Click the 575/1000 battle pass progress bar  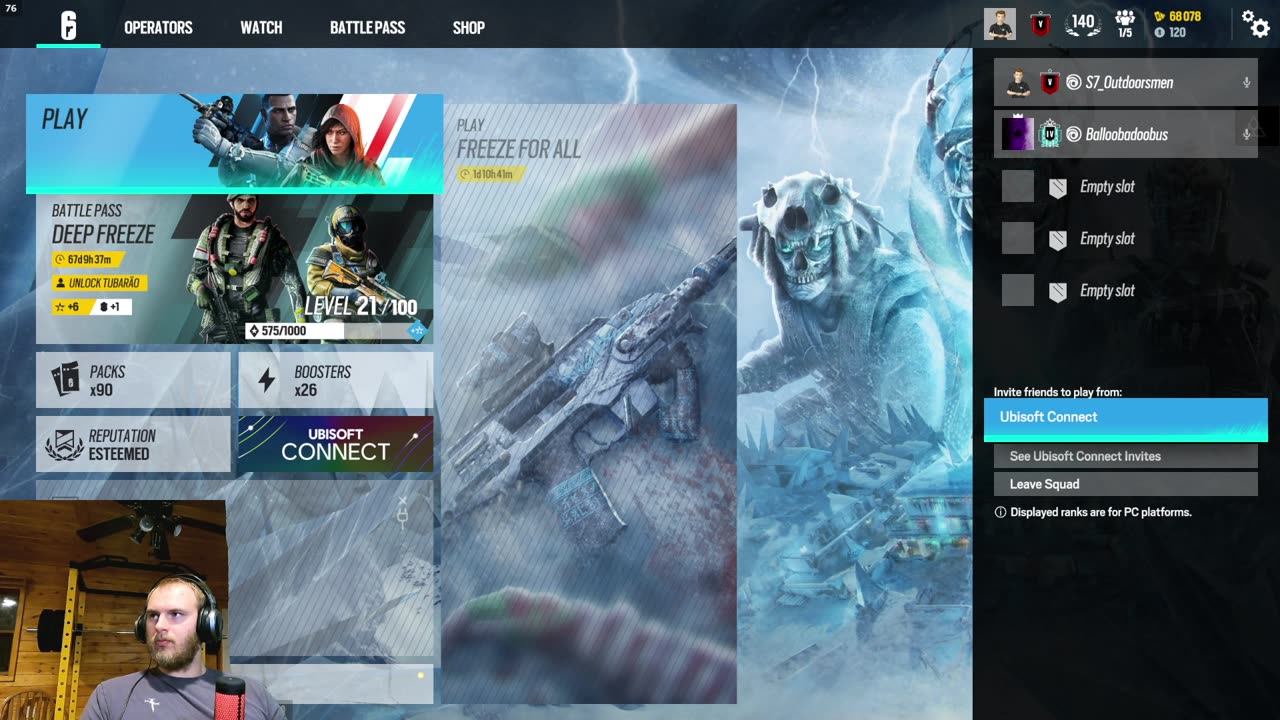294,331
